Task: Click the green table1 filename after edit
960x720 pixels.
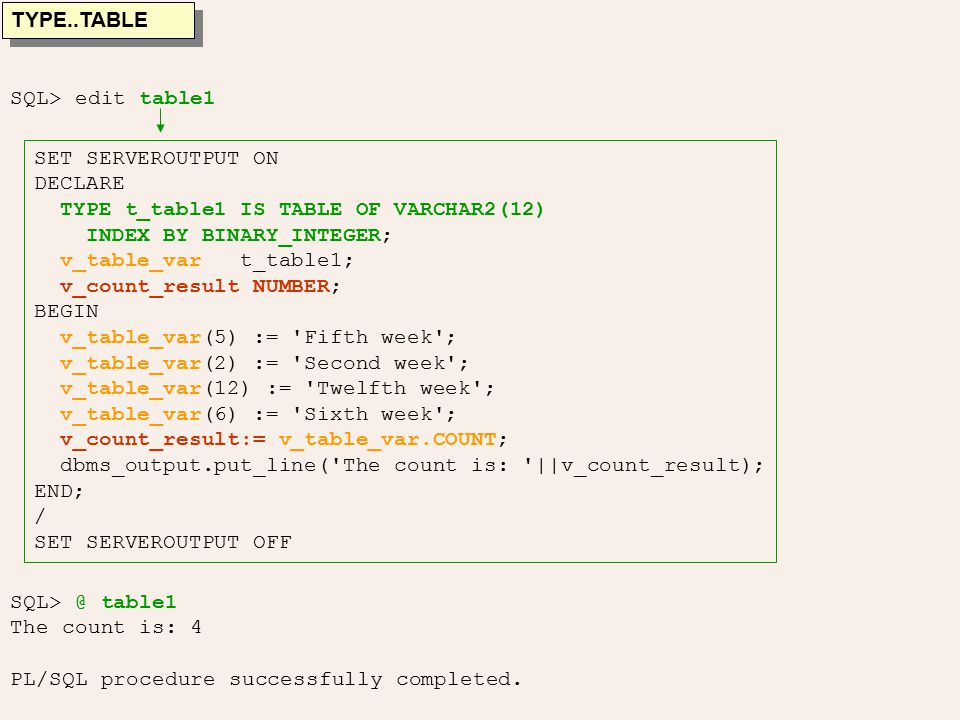Action: (177, 99)
